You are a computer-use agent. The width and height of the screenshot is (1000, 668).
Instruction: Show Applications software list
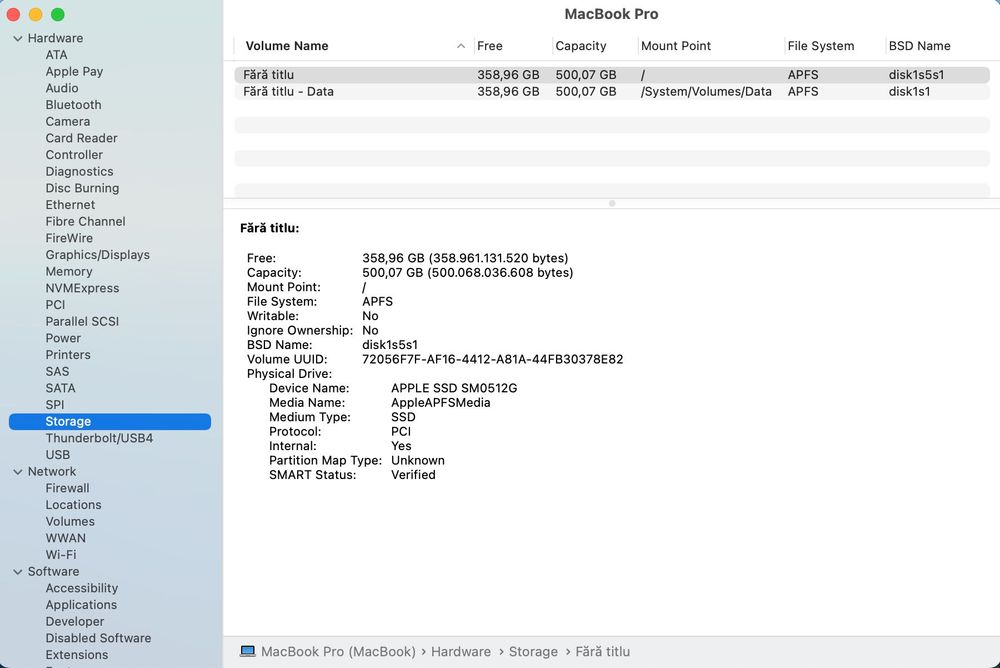81,605
